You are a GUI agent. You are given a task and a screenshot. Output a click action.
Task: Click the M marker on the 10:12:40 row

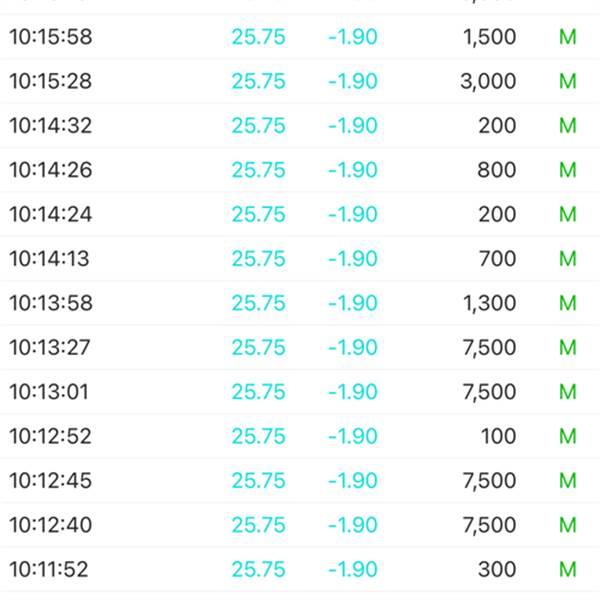tap(568, 525)
